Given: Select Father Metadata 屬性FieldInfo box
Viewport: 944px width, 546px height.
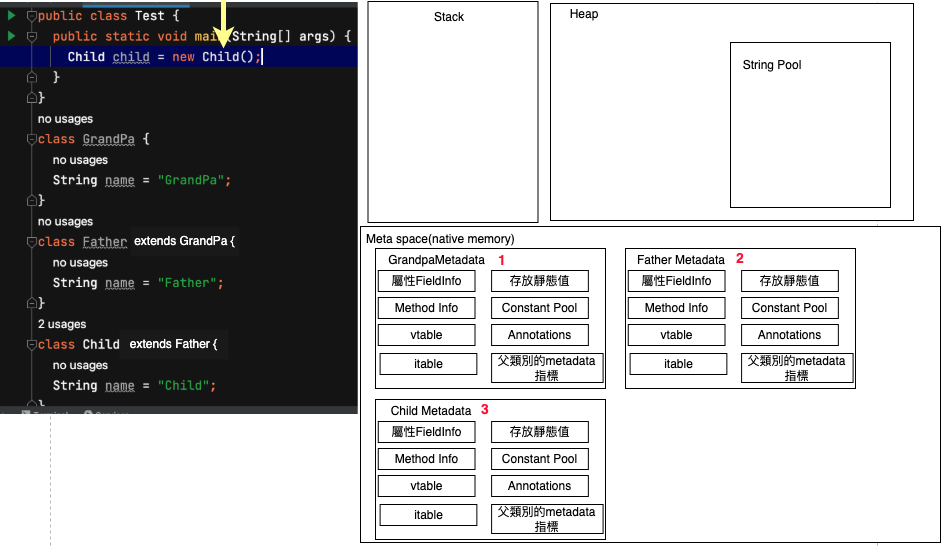Looking at the screenshot, I should pyautogui.click(x=676, y=281).
